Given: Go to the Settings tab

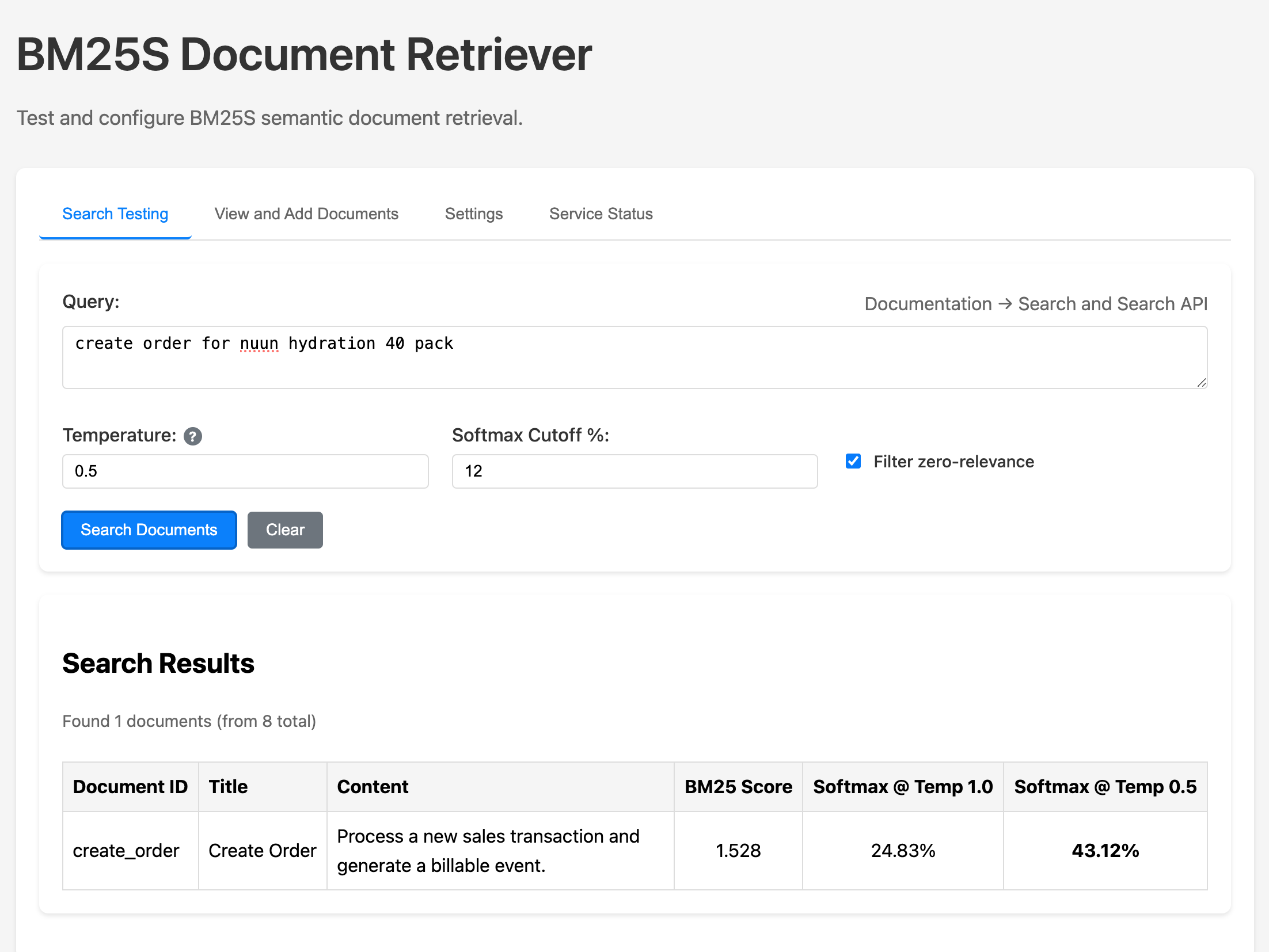Looking at the screenshot, I should click(474, 214).
